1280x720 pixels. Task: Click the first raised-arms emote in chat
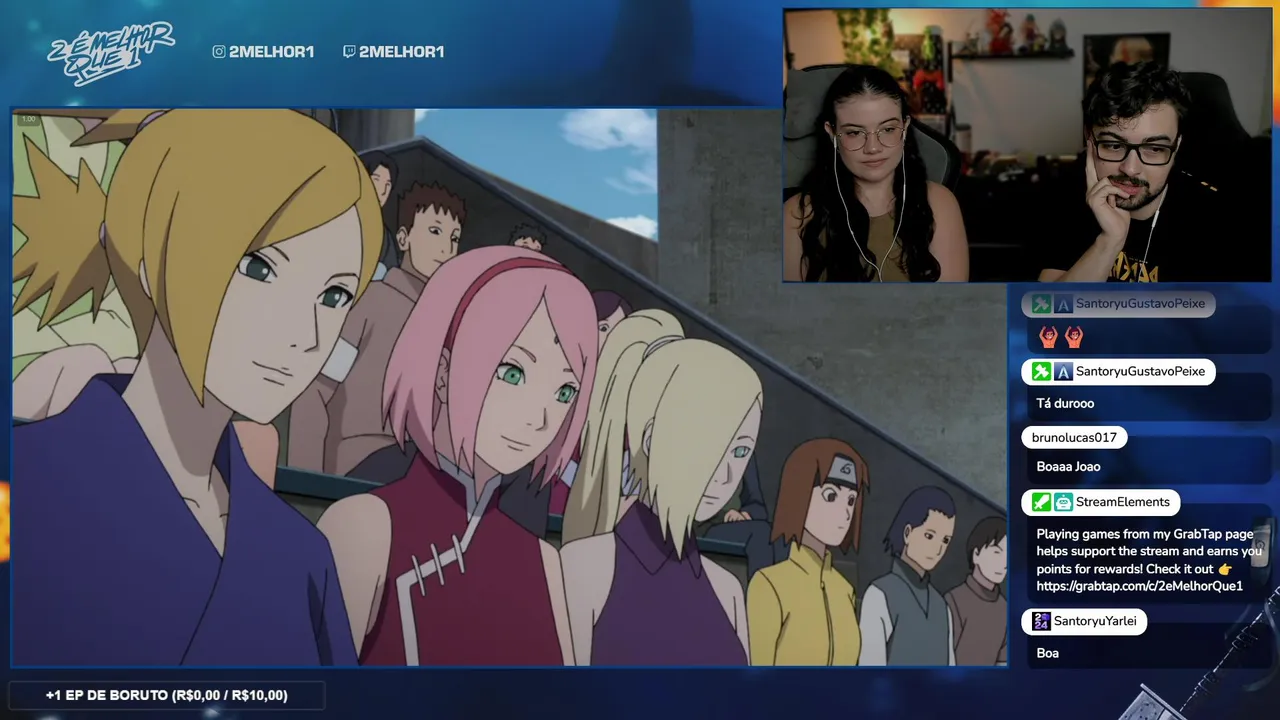coord(1048,337)
